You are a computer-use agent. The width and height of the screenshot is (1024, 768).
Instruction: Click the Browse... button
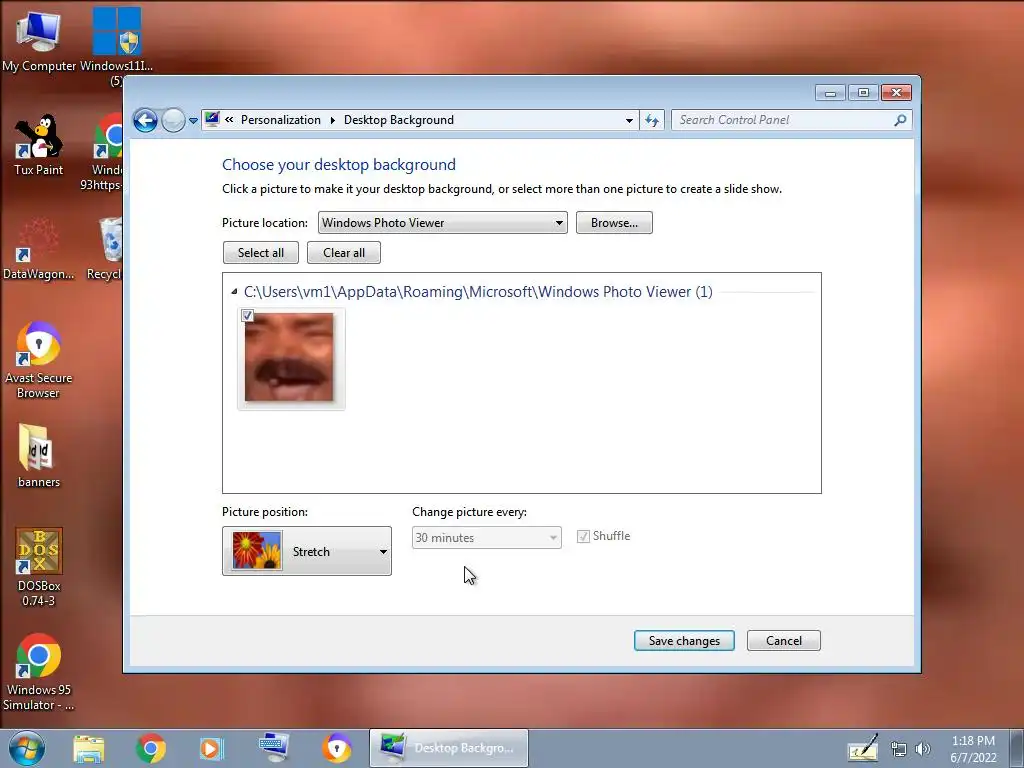tap(614, 223)
